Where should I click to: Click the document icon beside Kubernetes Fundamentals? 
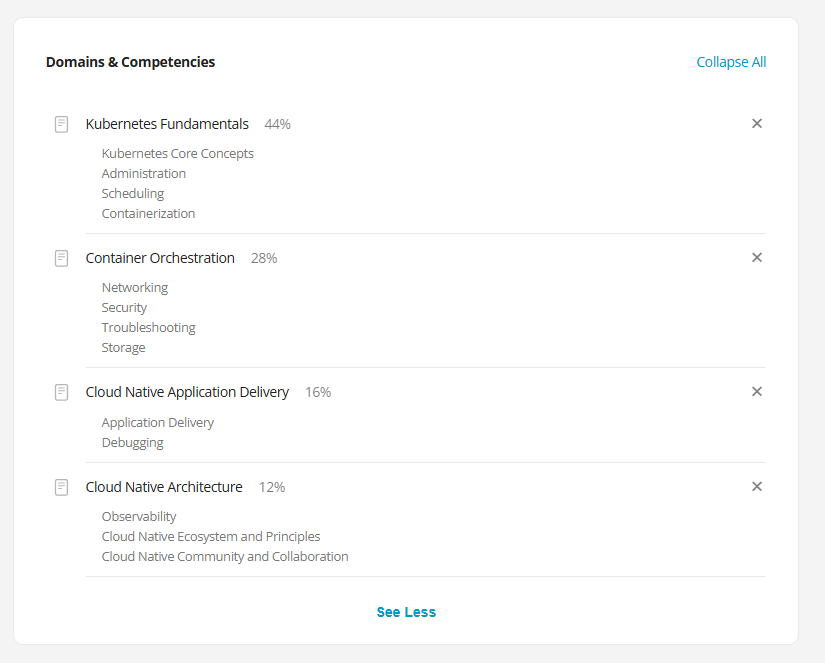click(62, 124)
